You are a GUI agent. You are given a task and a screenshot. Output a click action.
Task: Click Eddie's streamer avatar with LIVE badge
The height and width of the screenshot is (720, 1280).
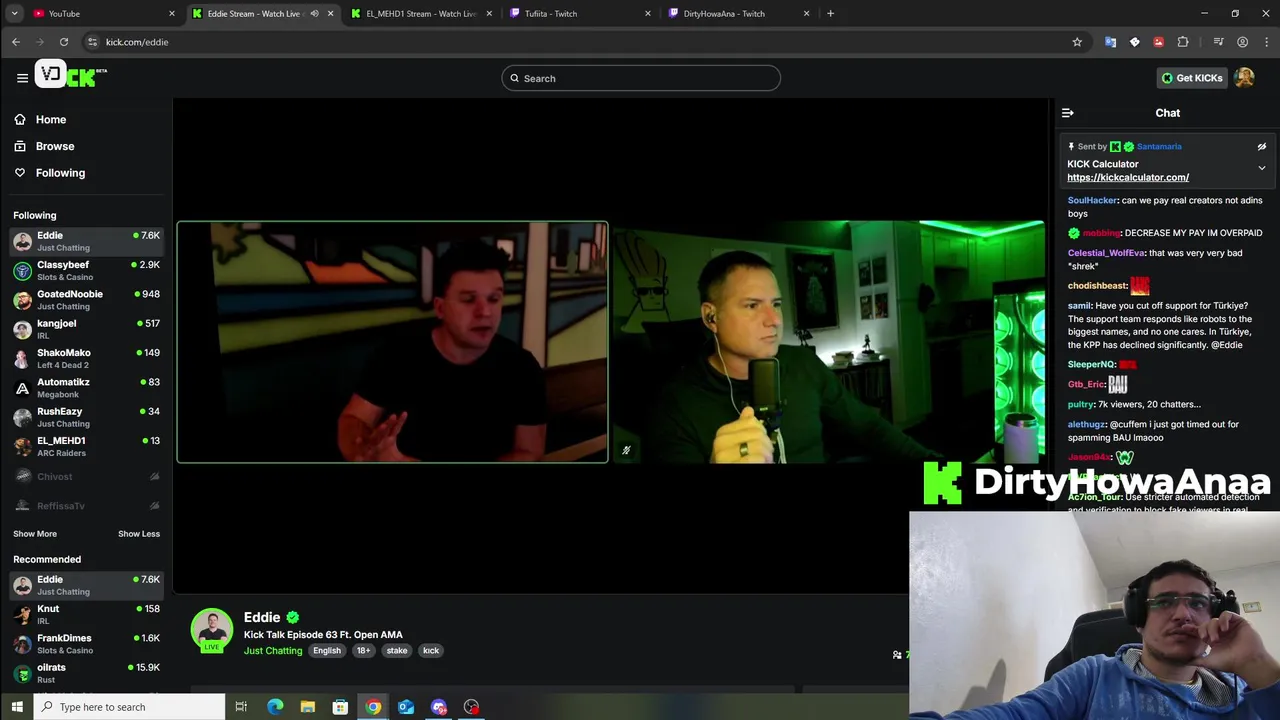pos(212,630)
